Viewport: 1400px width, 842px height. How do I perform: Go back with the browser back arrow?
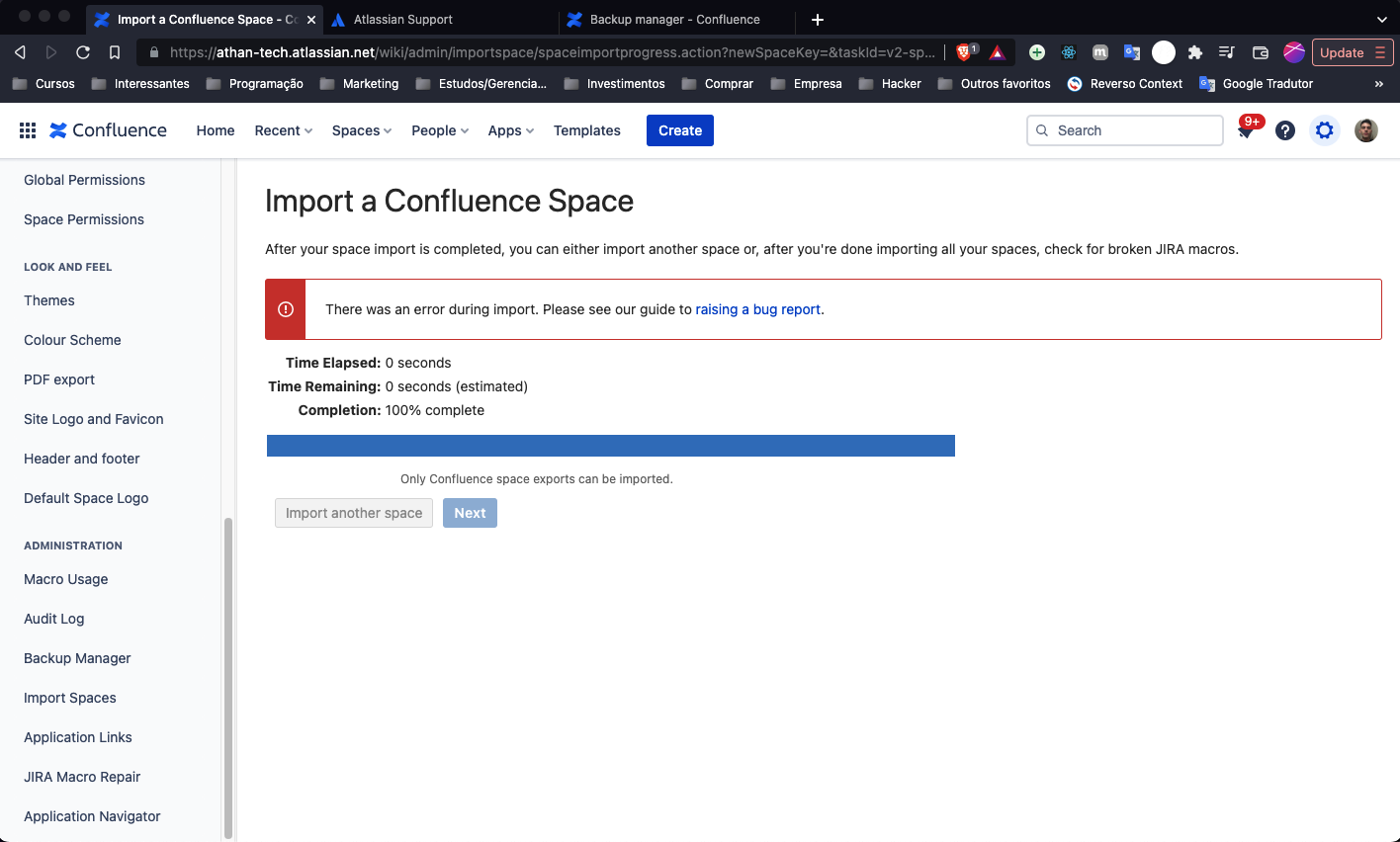pyautogui.click(x=20, y=52)
